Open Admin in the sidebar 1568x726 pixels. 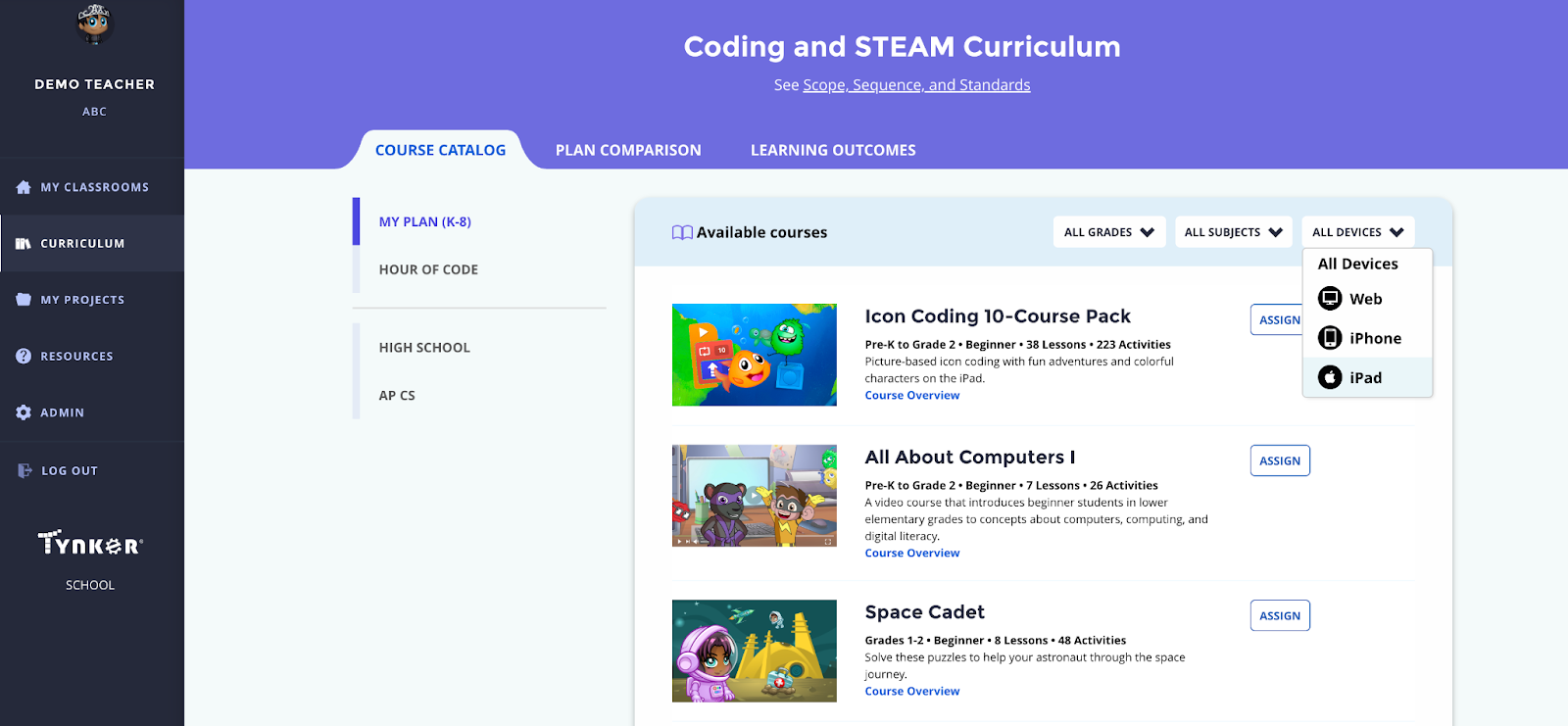coord(92,412)
